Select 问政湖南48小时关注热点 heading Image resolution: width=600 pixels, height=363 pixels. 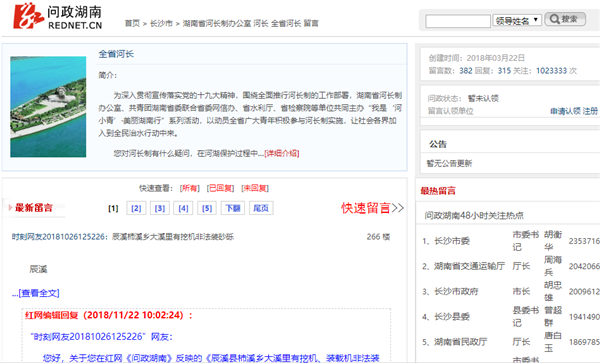tap(474, 215)
